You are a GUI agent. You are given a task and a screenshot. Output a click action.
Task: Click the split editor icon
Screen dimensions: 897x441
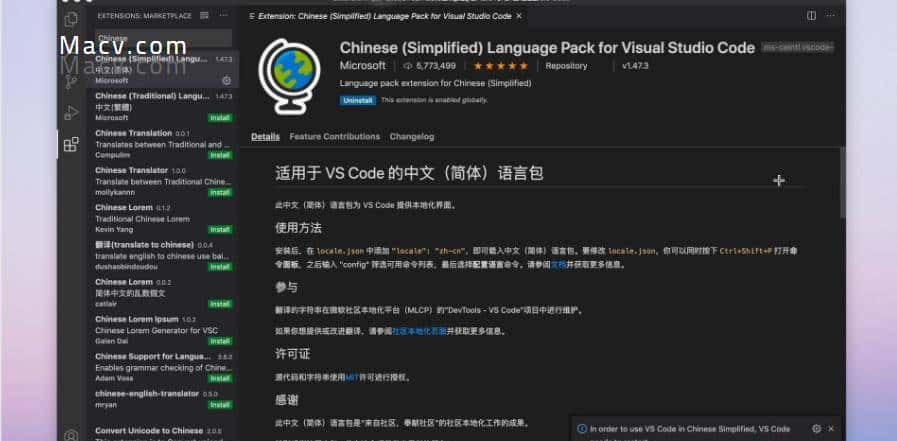click(x=811, y=16)
